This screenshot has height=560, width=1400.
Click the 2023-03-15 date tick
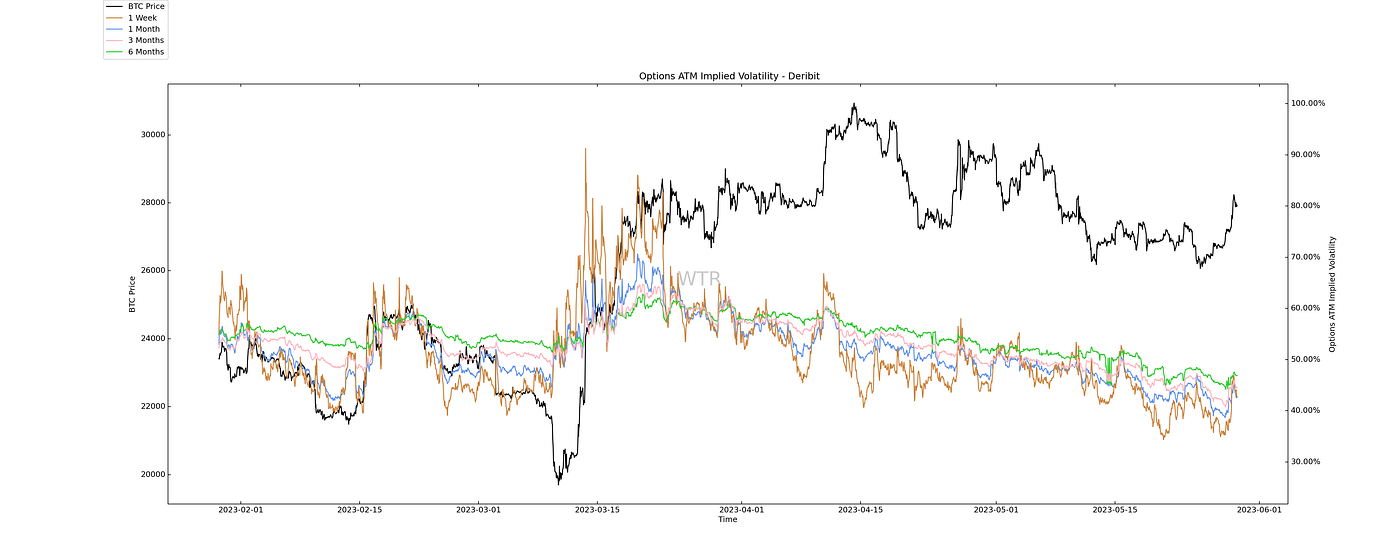596,509
